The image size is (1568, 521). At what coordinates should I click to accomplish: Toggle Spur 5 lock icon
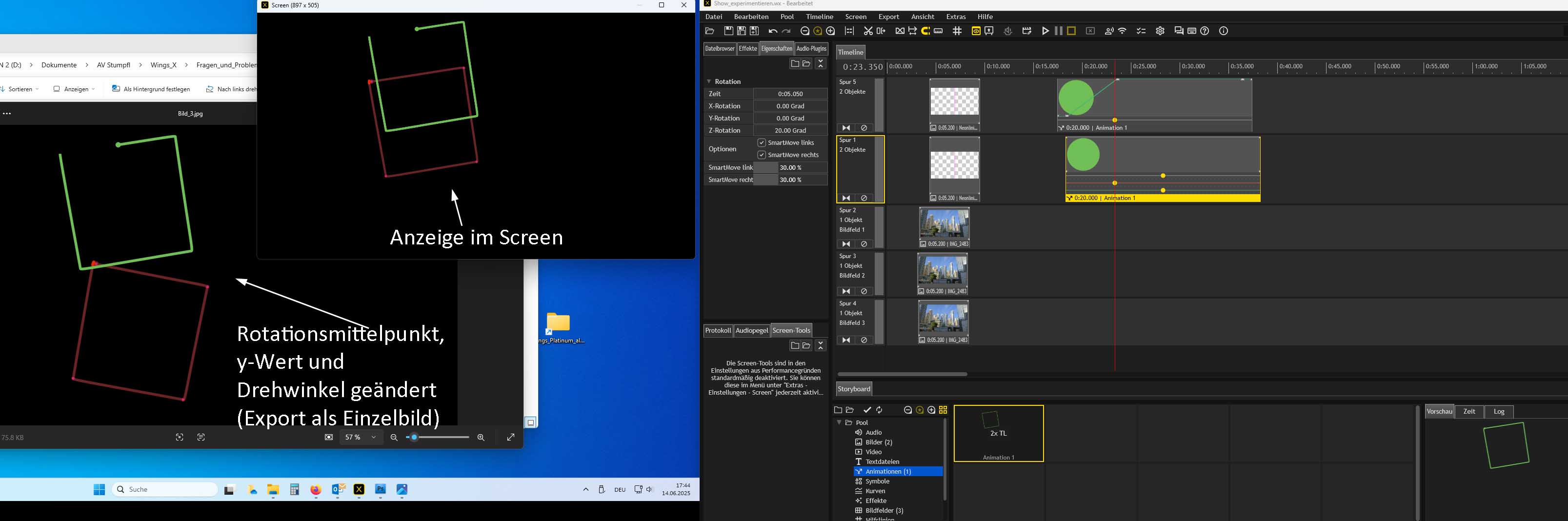[846, 128]
